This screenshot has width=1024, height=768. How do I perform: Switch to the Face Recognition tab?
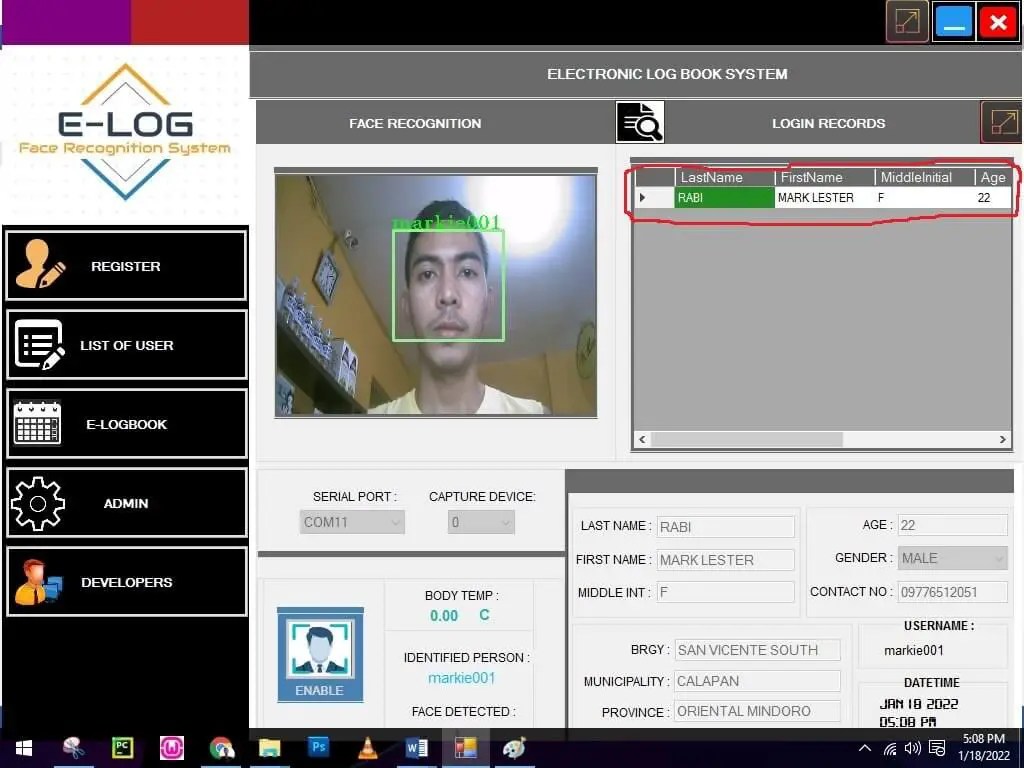click(415, 122)
